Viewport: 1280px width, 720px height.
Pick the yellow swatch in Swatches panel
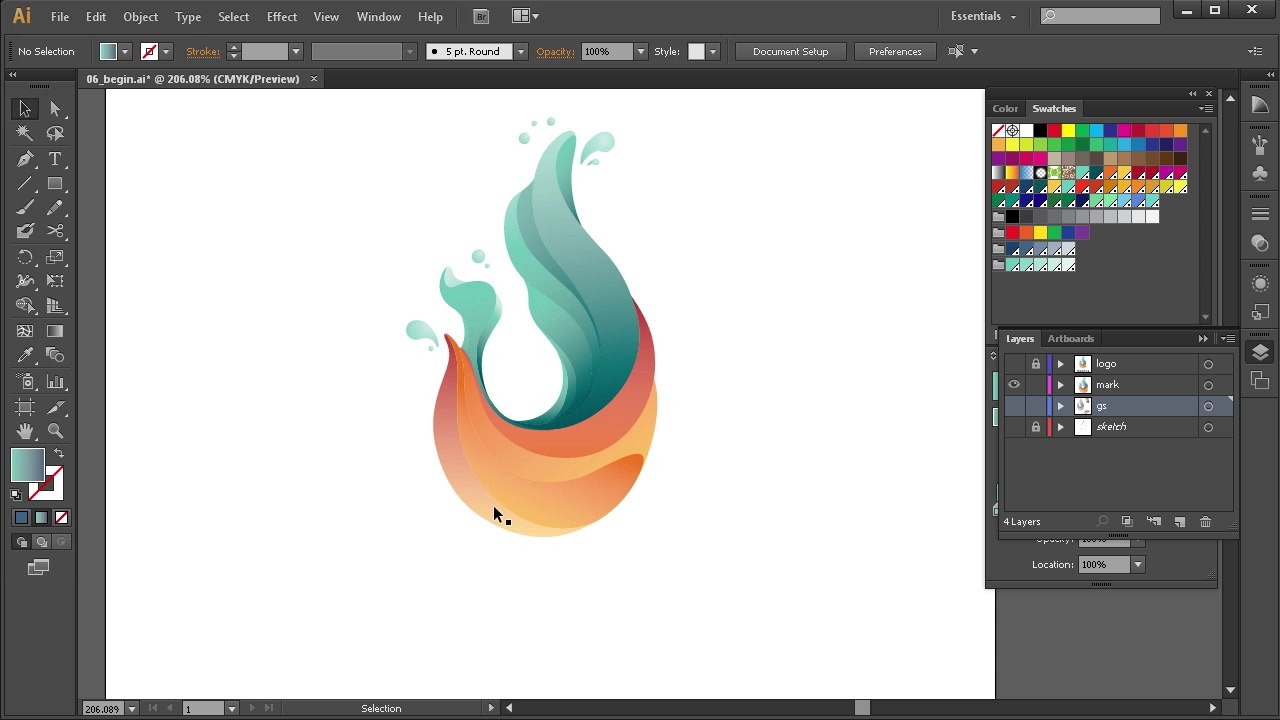coord(1068,131)
